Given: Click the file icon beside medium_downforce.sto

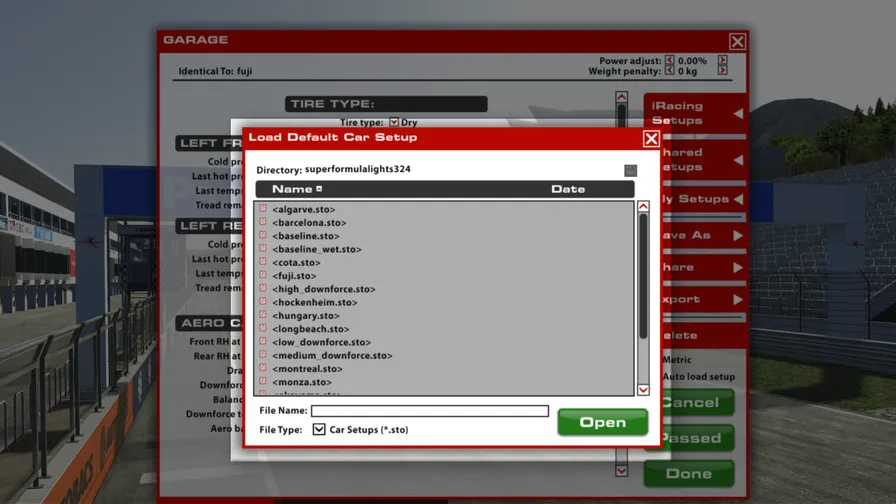Looking at the screenshot, I should [263, 354].
